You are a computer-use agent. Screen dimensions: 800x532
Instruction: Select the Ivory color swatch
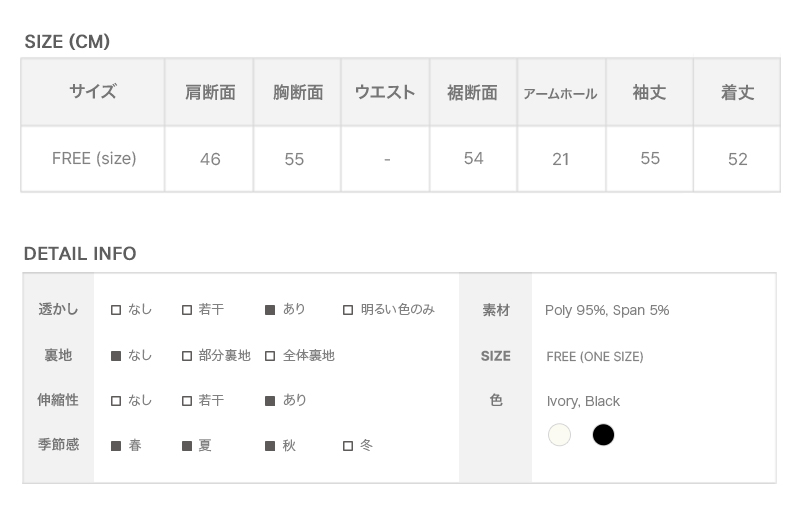(x=559, y=435)
